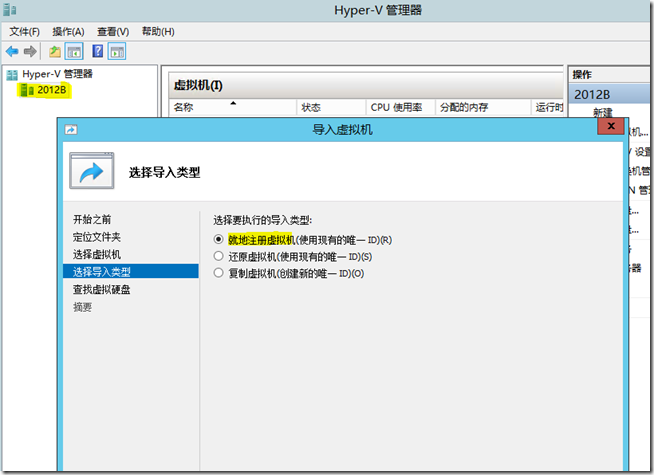Click the Up one level folder icon
The width and height of the screenshot is (654, 475).
pyautogui.click(x=55, y=52)
